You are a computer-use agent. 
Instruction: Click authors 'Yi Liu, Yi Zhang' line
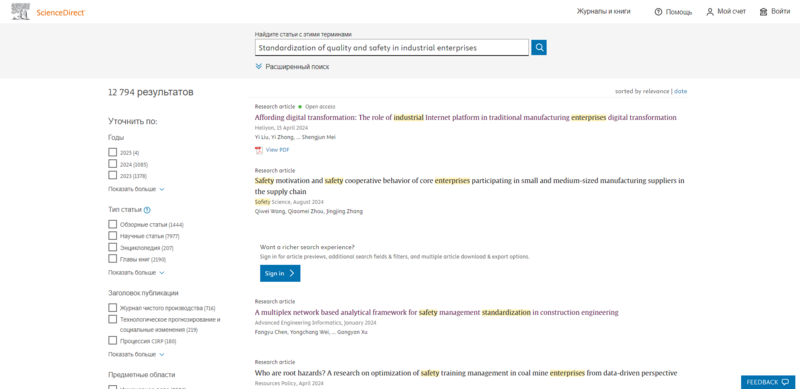click(295, 137)
